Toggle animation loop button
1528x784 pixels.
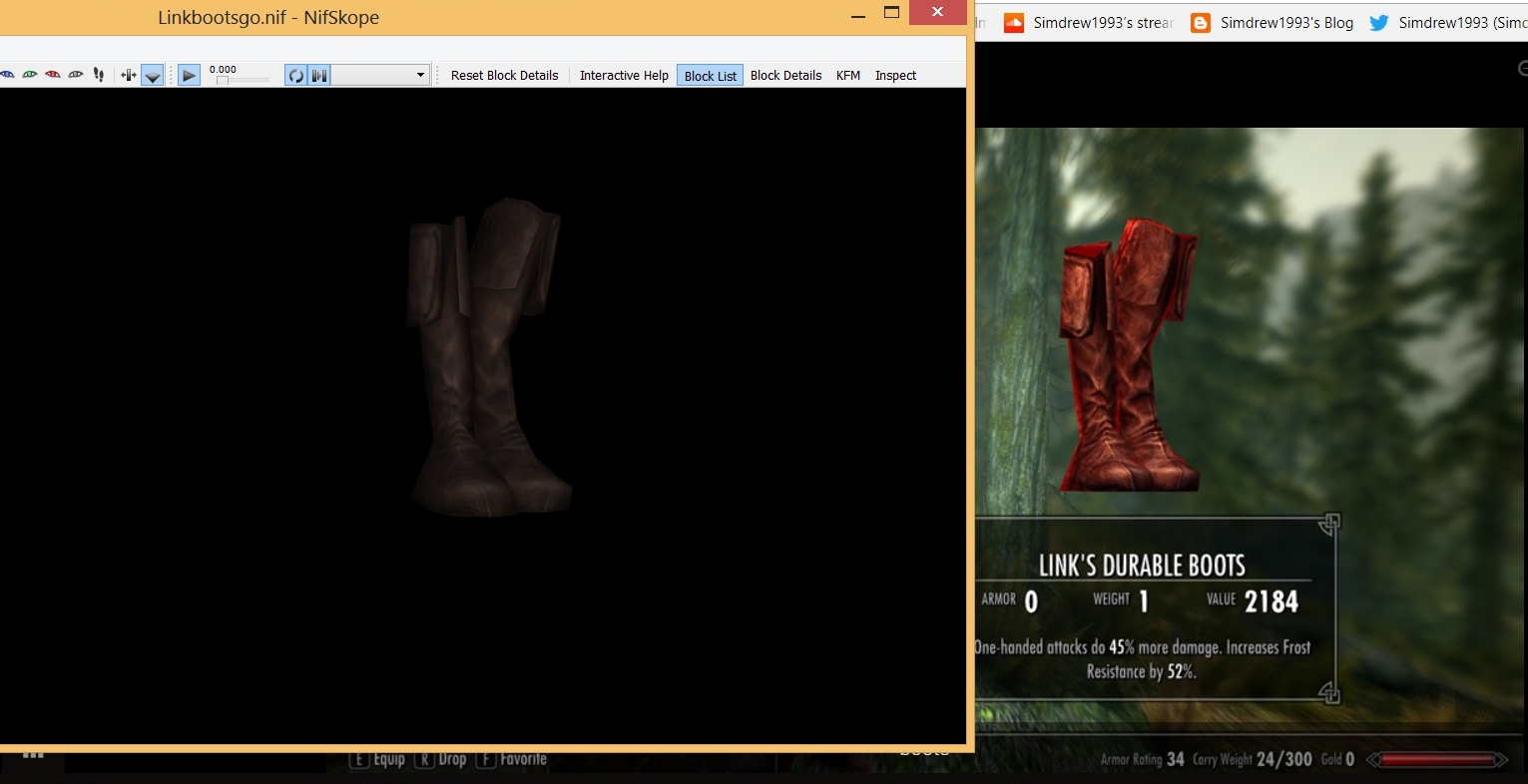tap(295, 76)
